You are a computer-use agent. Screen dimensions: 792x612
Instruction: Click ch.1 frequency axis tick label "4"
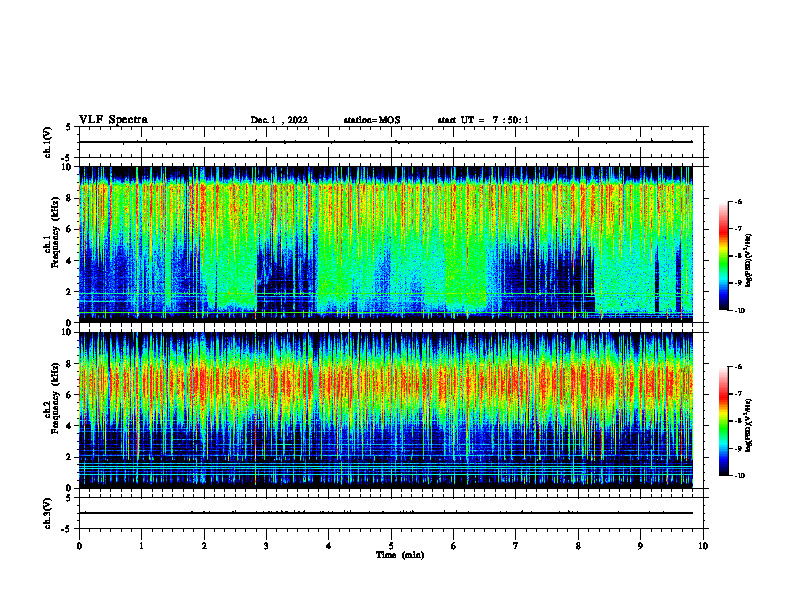70,261
